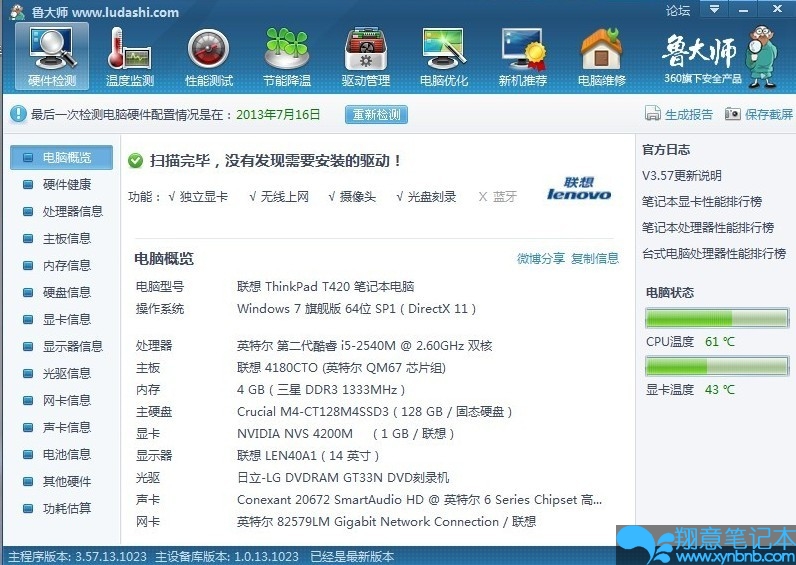Click the 联想 ThinkPad T420 笔记本电脑 model text

[325, 286]
